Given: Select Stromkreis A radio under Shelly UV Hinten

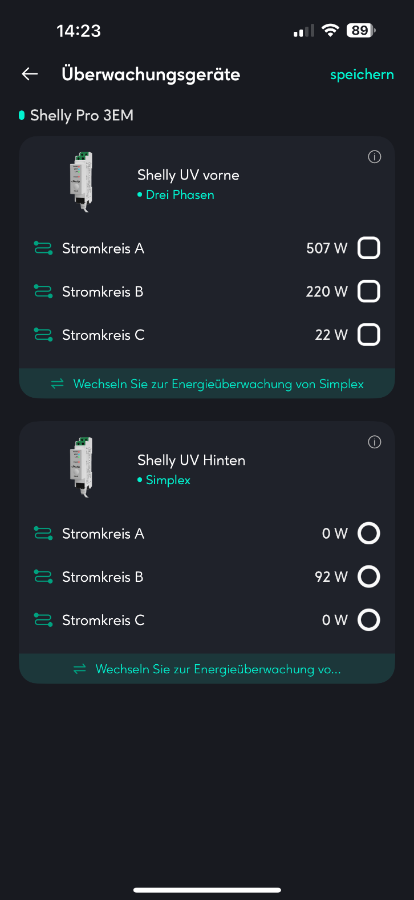Looking at the screenshot, I should point(369,534).
